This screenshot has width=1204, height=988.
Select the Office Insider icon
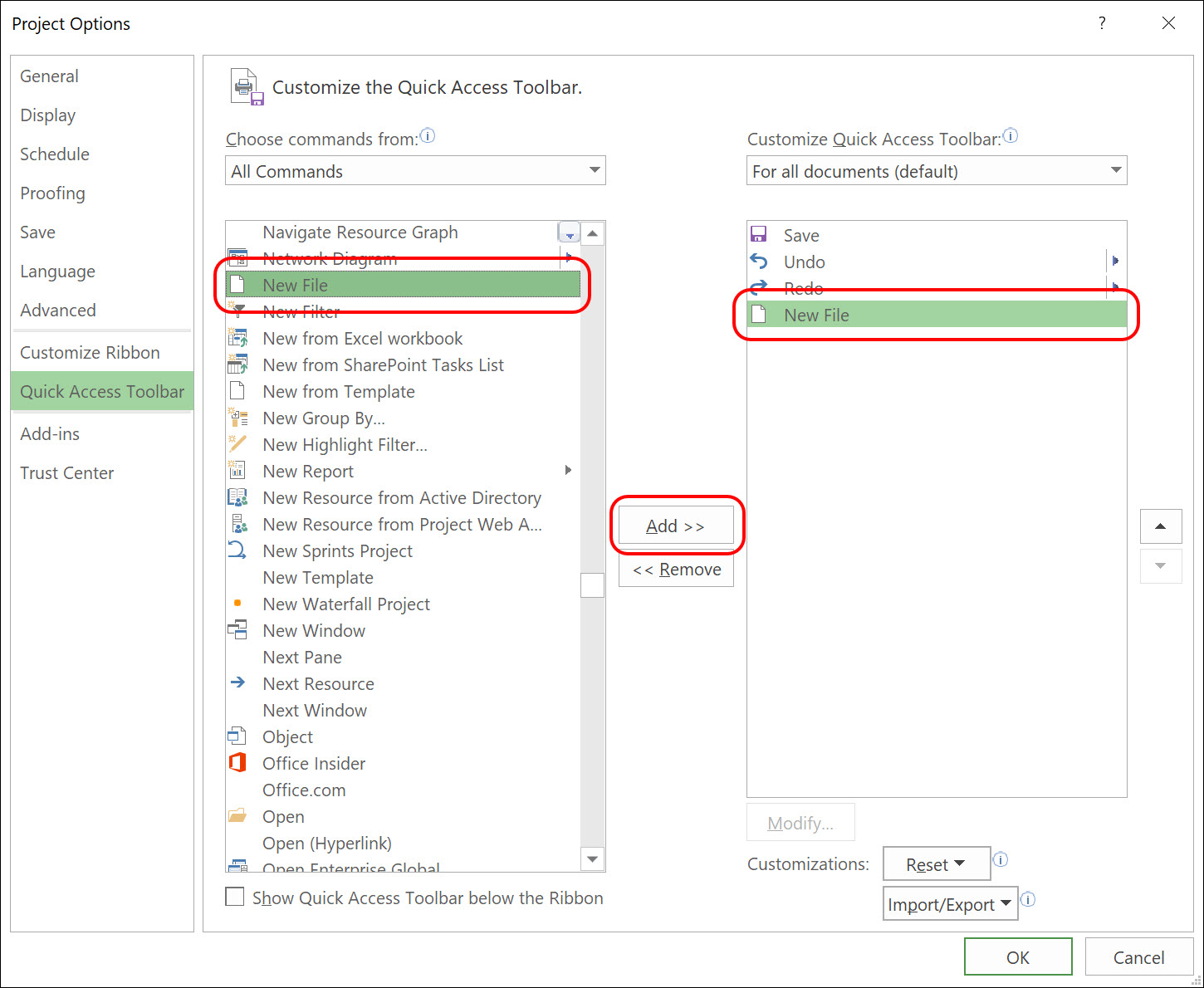pyautogui.click(x=237, y=763)
